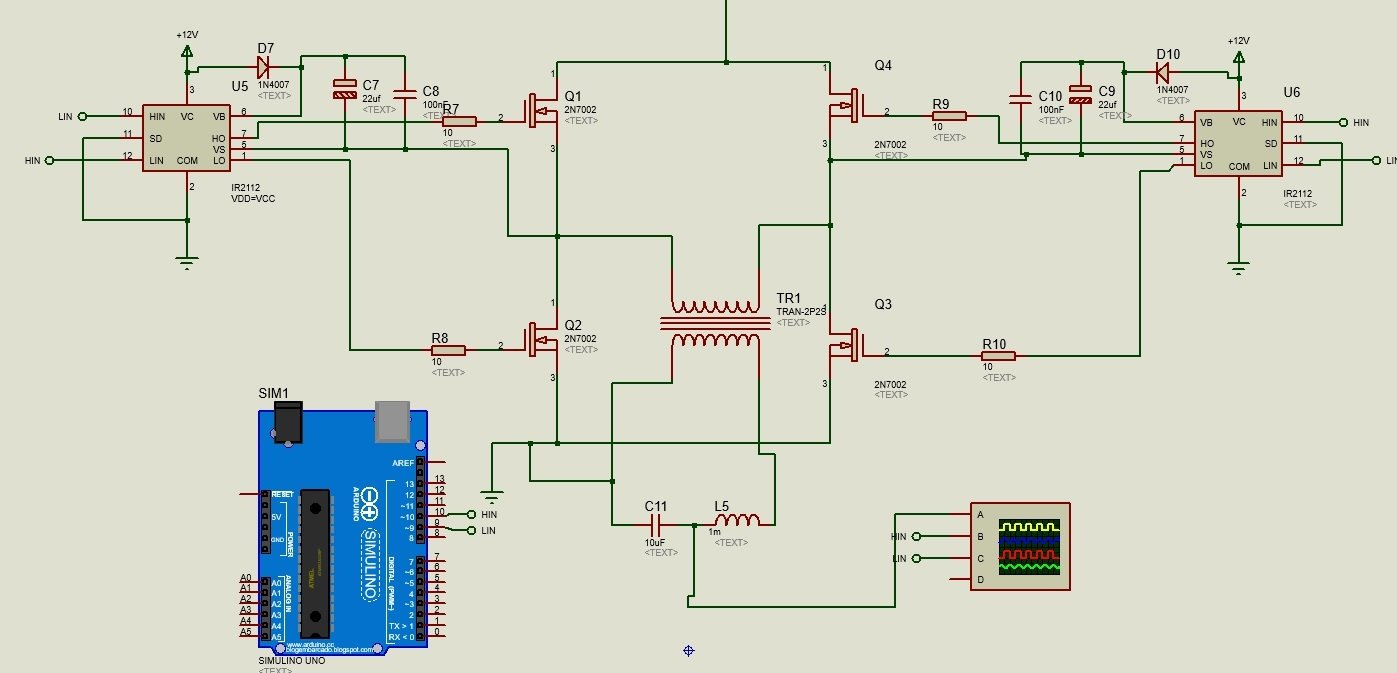Click the Q2 MOSFET symbol
The width and height of the screenshot is (1397, 673).
(x=542, y=340)
